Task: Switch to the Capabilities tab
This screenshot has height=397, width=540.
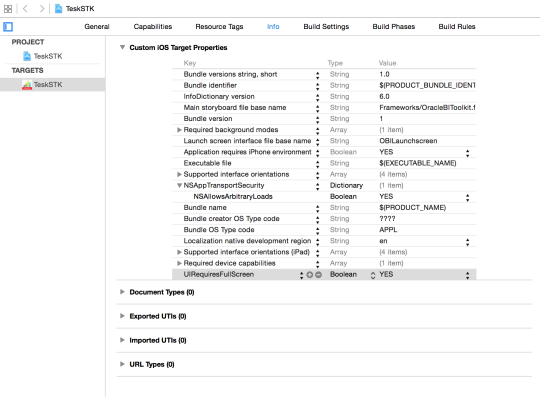Action: click(x=153, y=27)
